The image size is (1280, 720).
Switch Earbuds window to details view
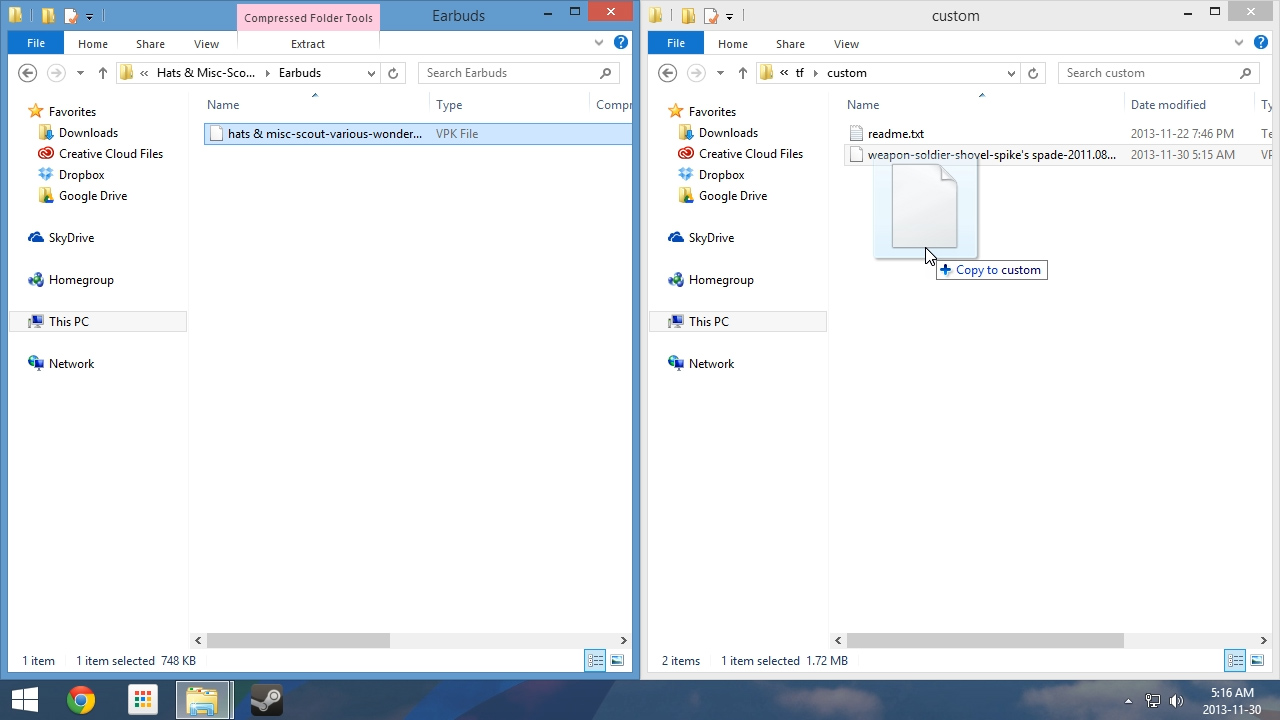click(595, 660)
